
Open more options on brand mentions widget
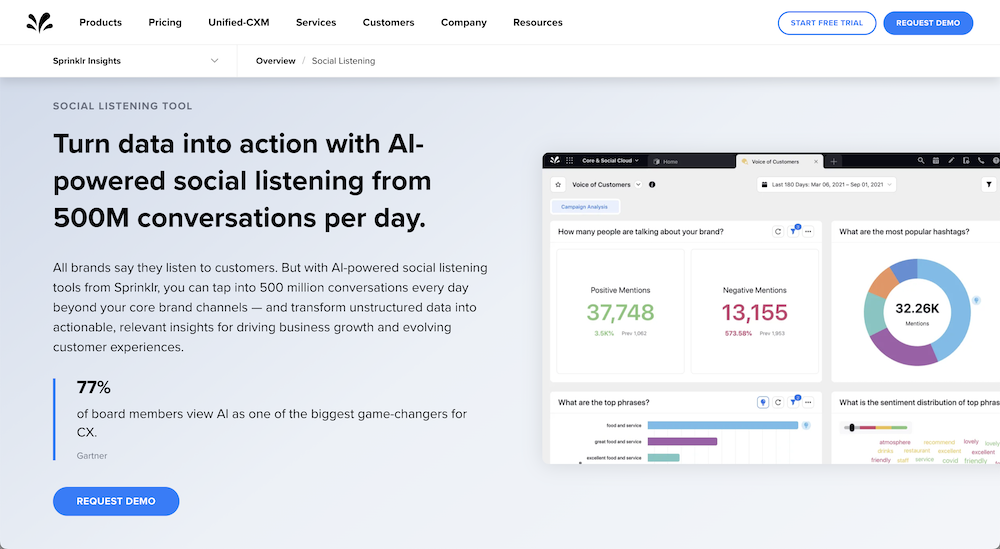[x=808, y=231]
